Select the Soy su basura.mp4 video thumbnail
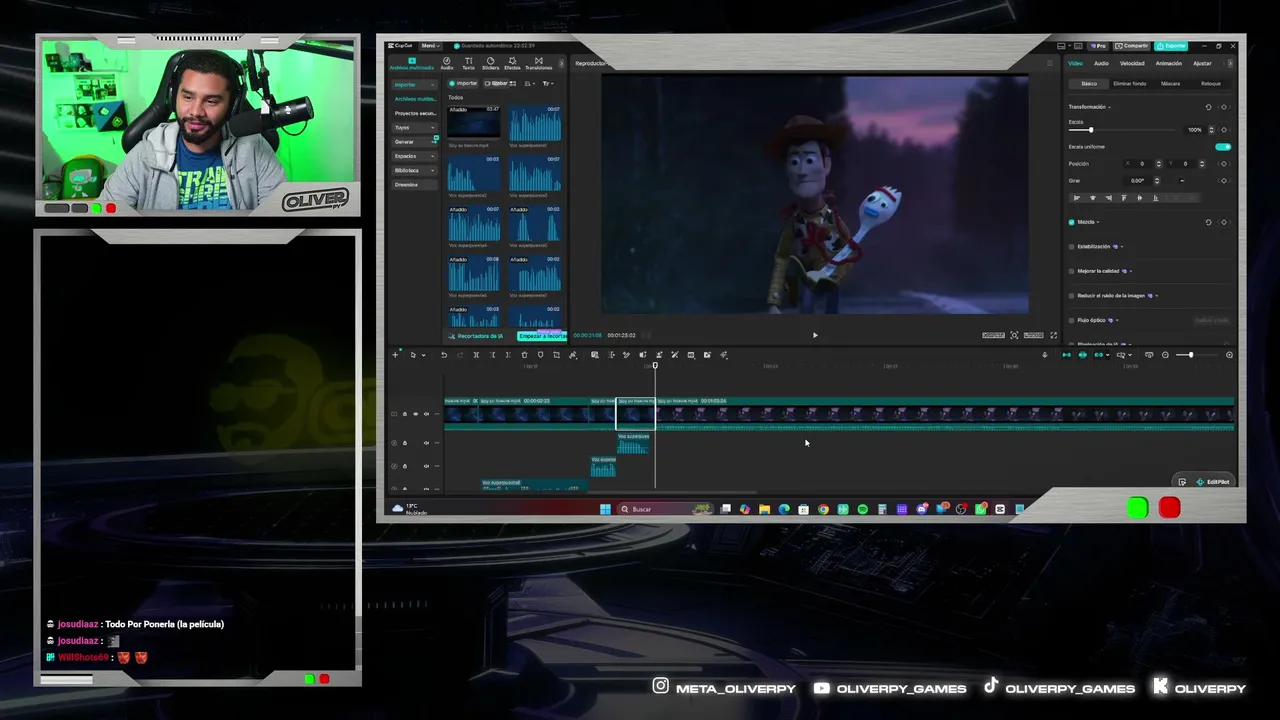 (x=473, y=123)
